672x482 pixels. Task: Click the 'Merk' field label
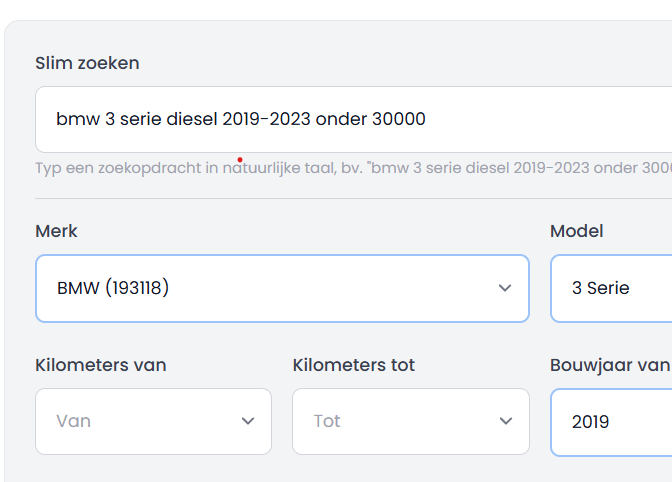pos(56,231)
